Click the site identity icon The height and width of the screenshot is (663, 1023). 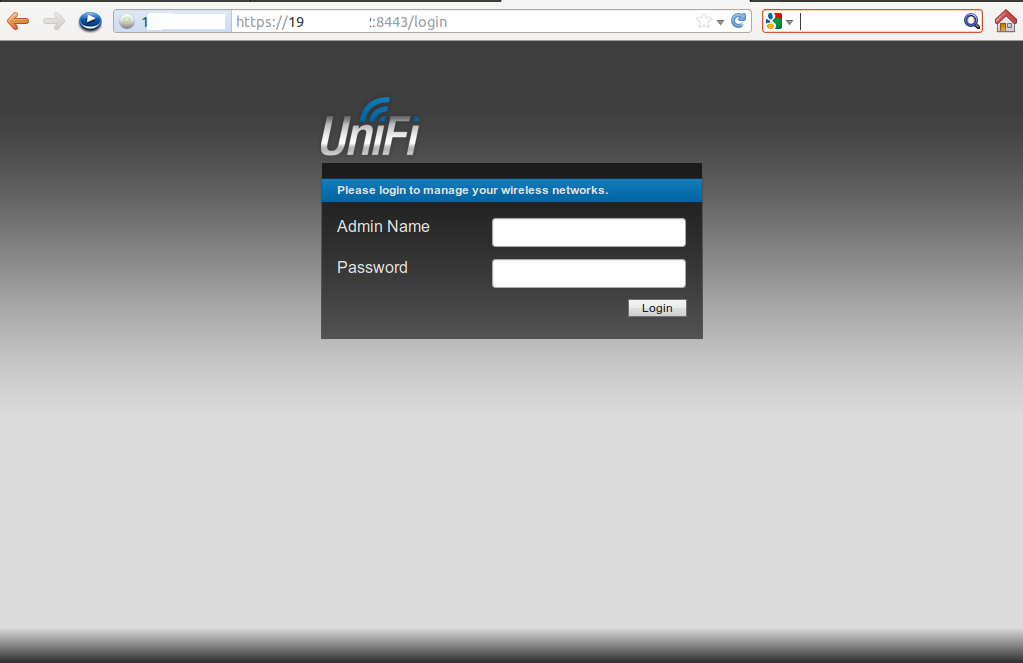pos(127,22)
